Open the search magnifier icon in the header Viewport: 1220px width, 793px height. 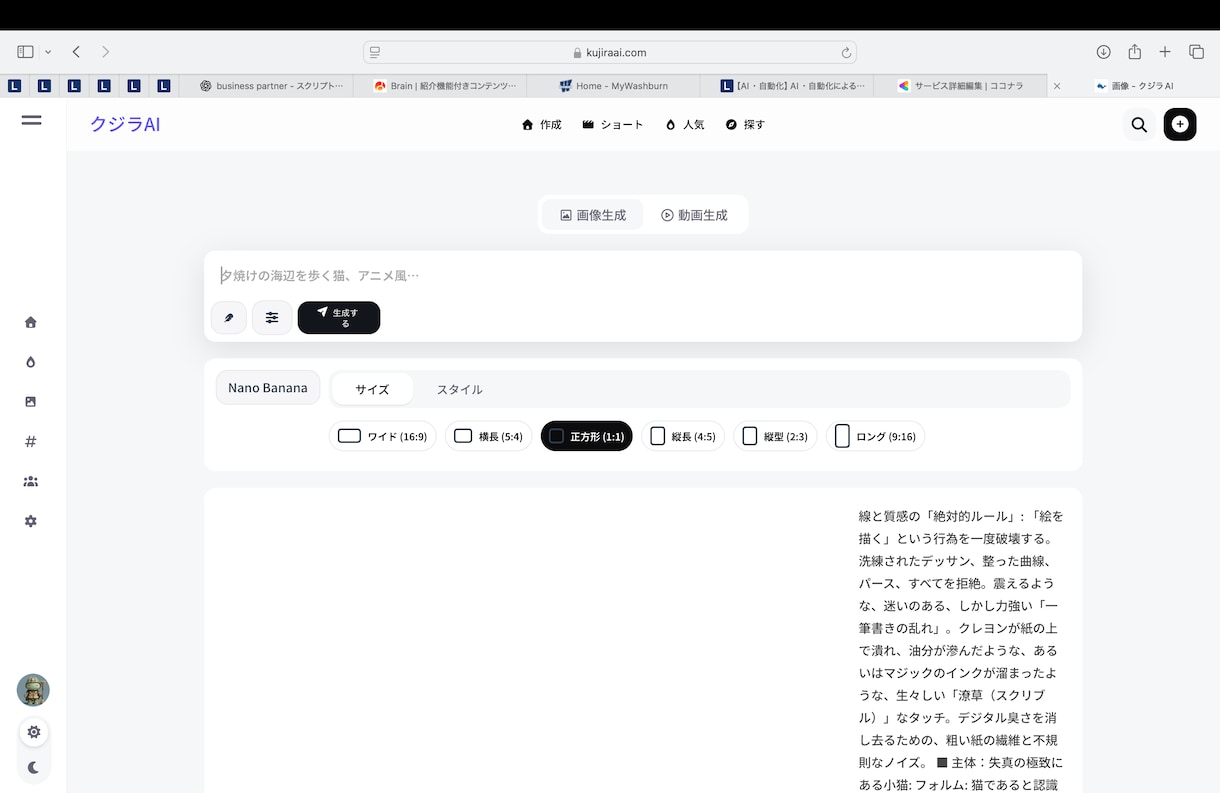[1139, 125]
